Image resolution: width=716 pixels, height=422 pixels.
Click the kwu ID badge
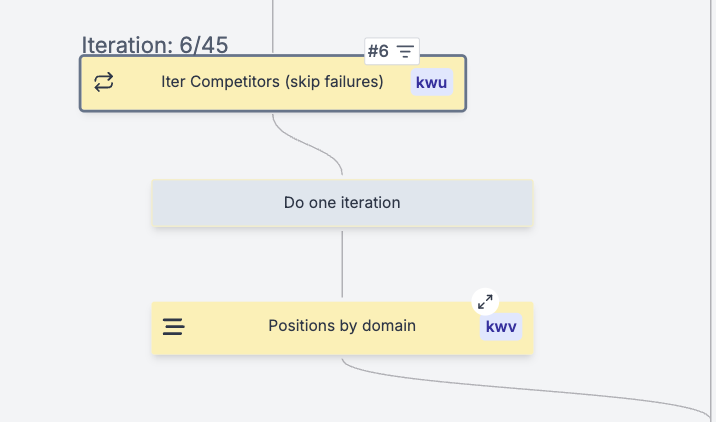[432, 83]
